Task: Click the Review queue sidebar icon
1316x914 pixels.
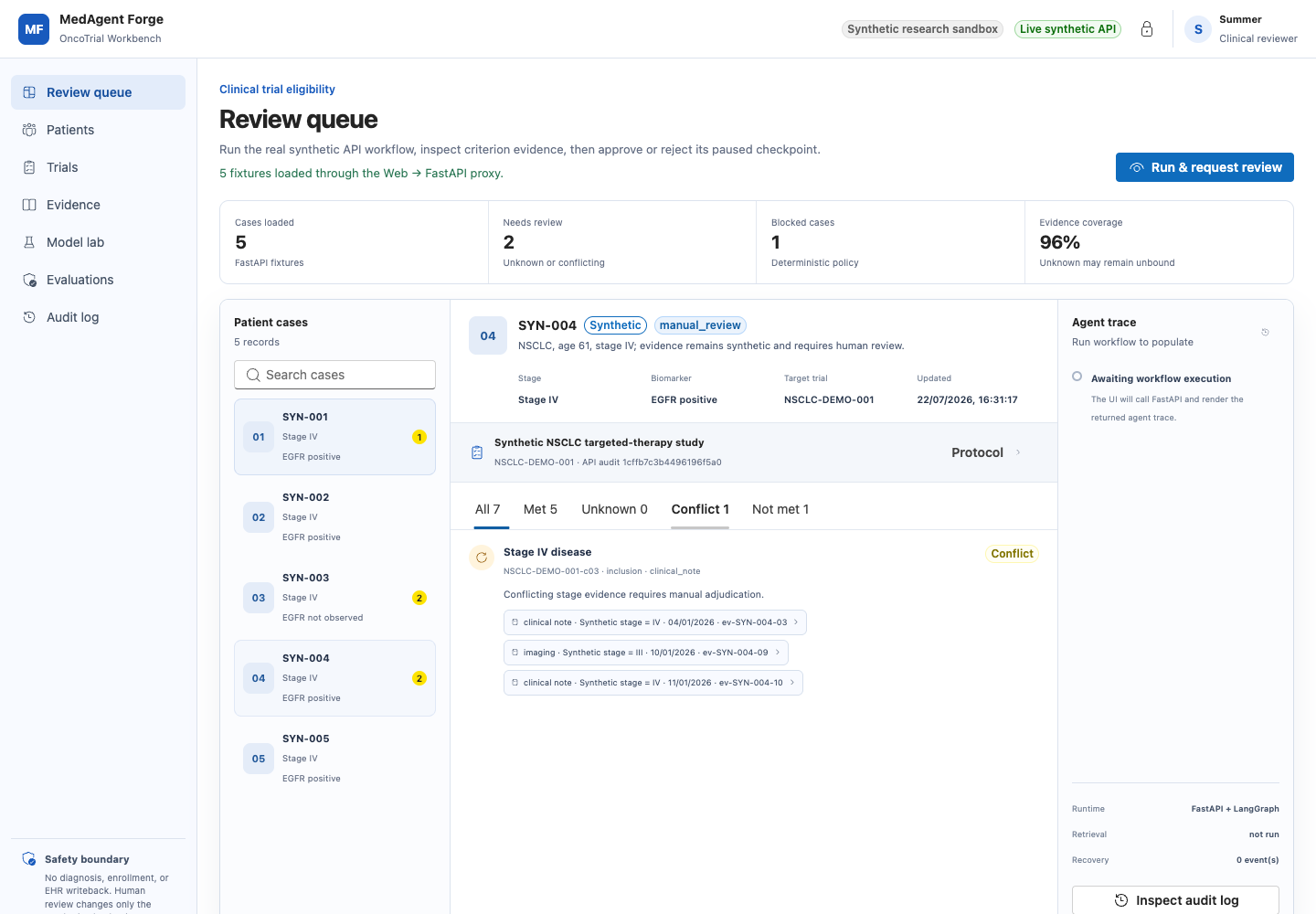Action: [29, 92]
